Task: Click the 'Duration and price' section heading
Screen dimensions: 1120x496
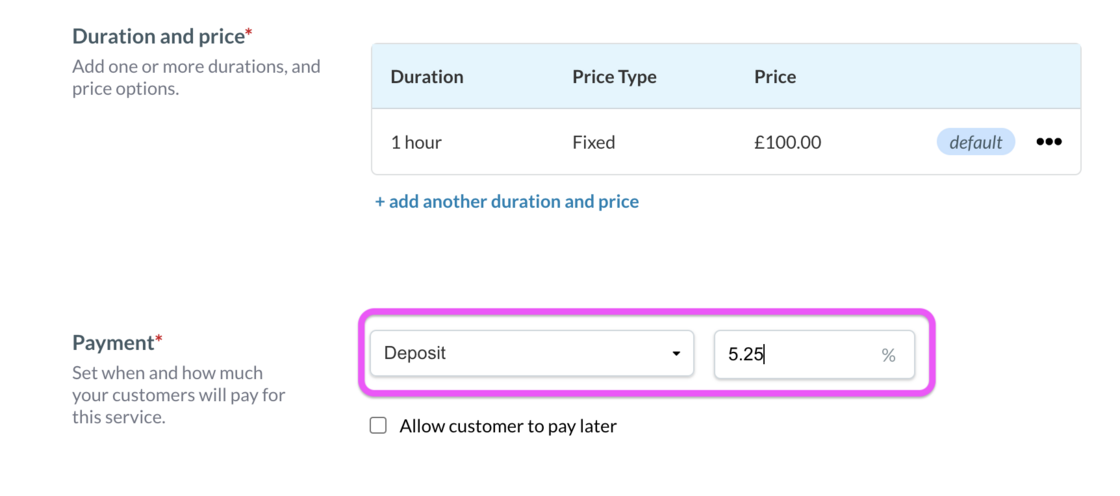Action: click(x=158, y=36)
